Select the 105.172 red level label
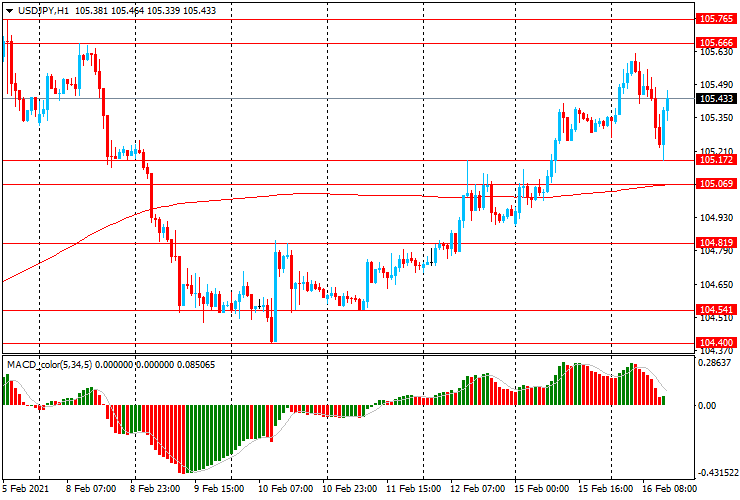Viewport: 740px width, 500px height. (716, 160)
